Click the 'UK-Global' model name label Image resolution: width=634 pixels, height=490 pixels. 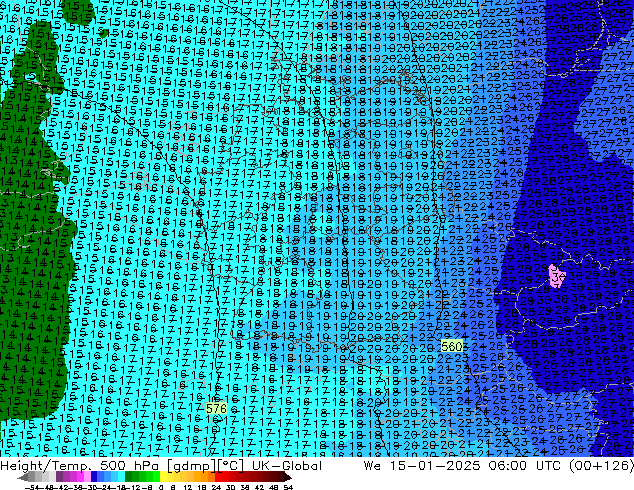[287, 466]
